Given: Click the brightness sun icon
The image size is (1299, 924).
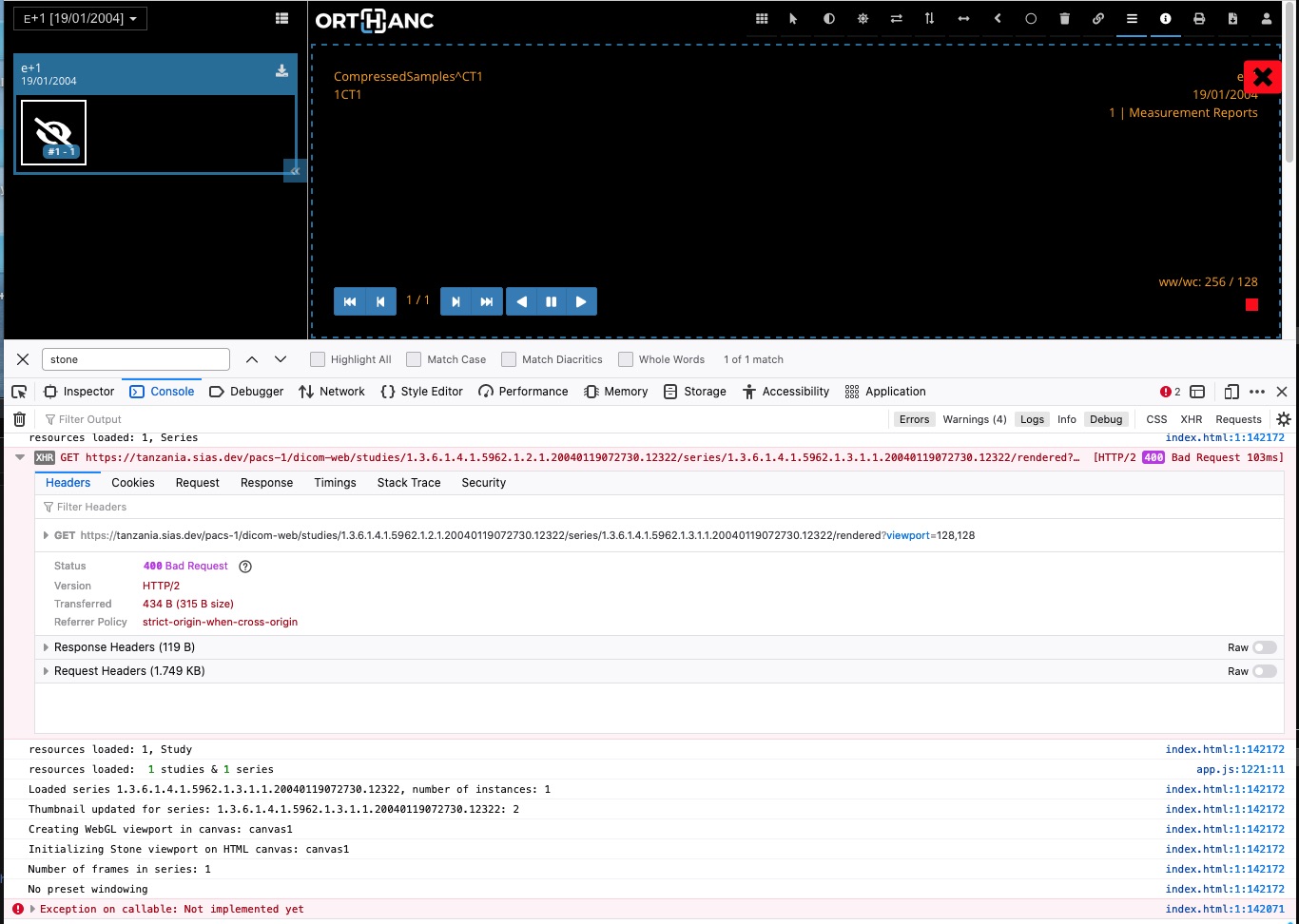Looking at the screenshot, I should coord(863,19).
